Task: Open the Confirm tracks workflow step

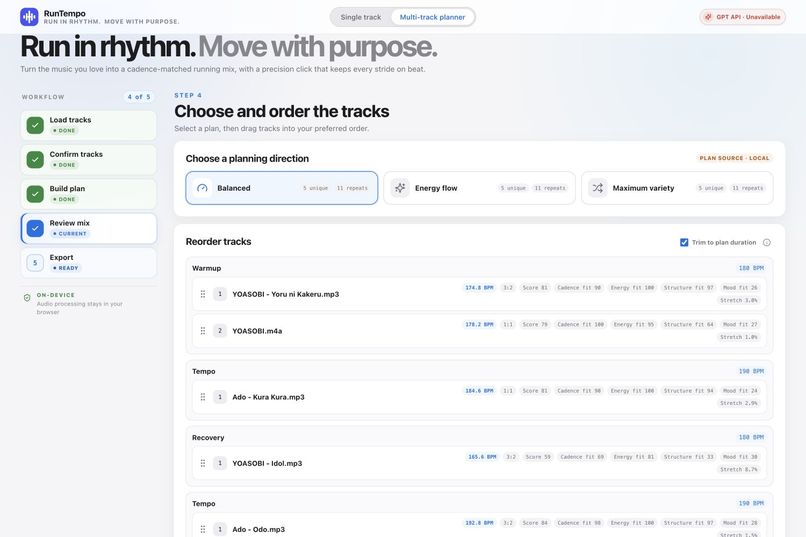Action: pos(88,159)
